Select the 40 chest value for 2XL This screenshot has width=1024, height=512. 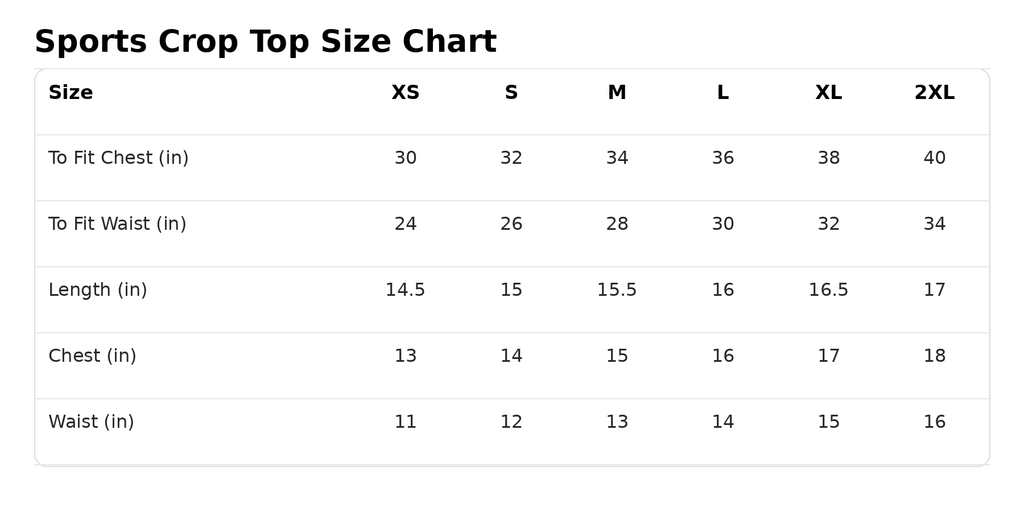point(935,158)
